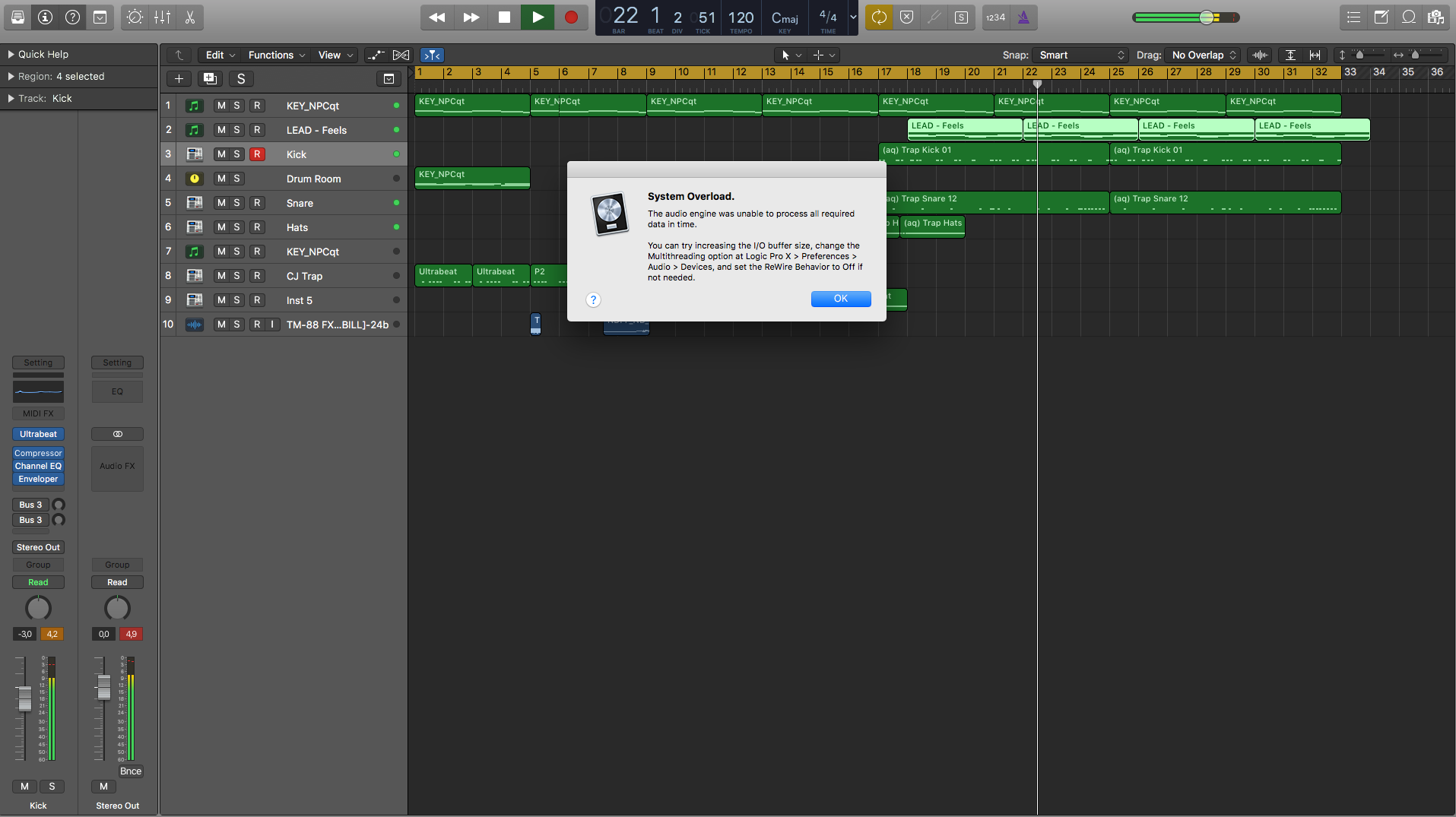The image size is (1456, 817).
Task: Toggle the Catch Playhead button
Action: pyautogui.click(x=432, y=55)
